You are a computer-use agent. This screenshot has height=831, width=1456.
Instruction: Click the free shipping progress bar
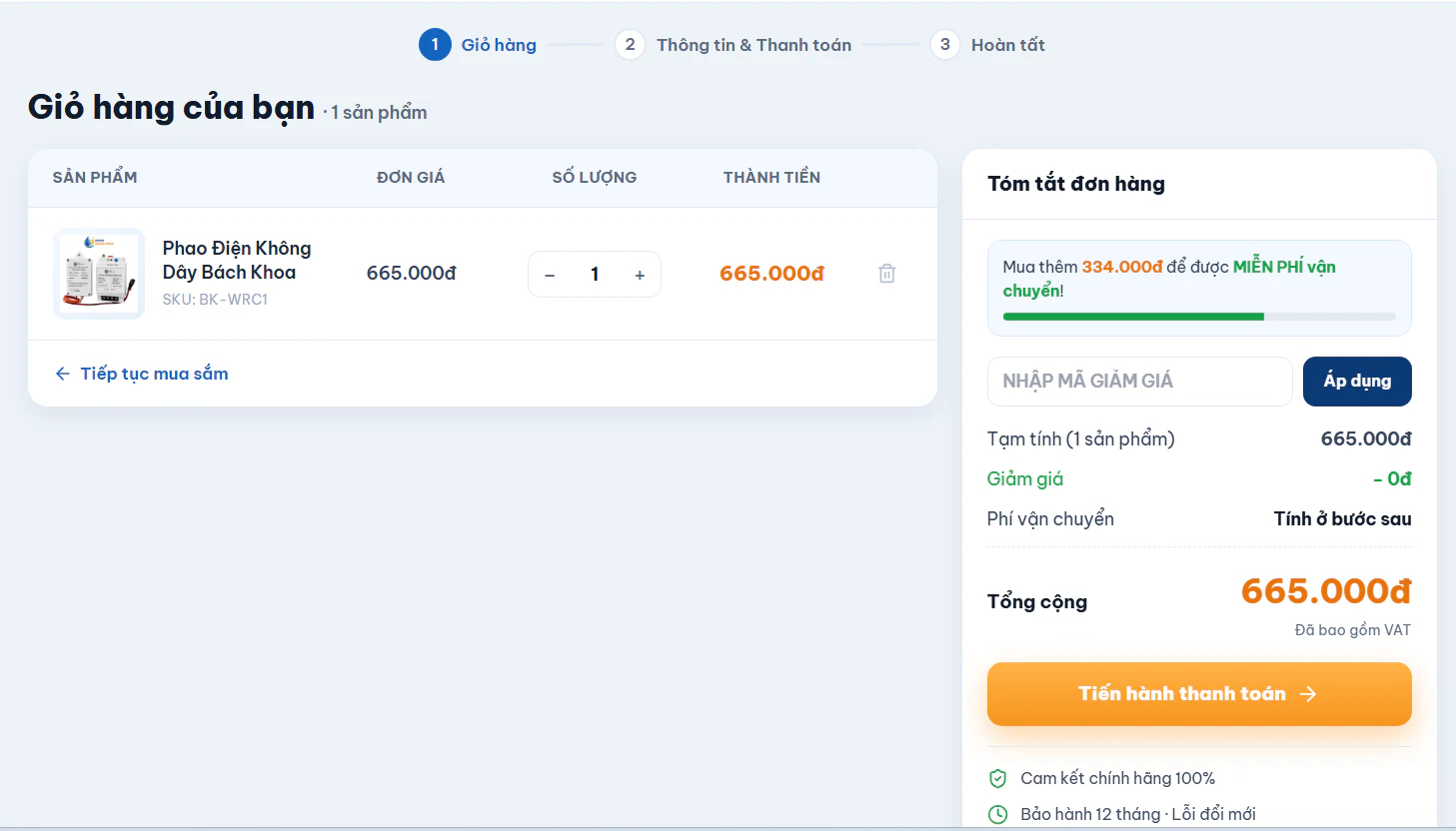[x=1199, y=317]
